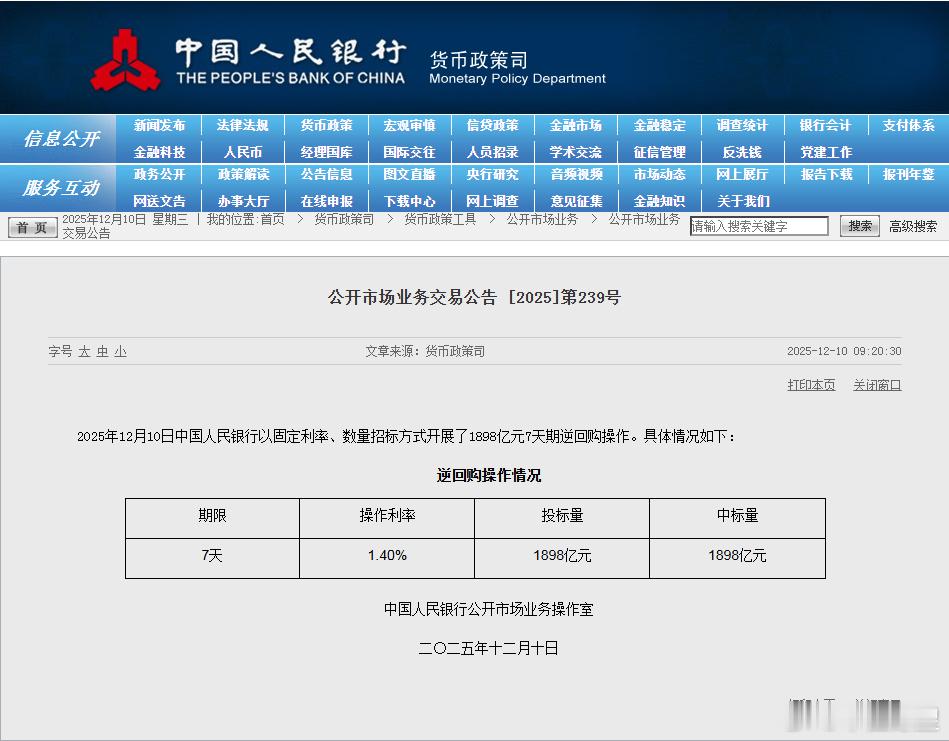This screenshot has width=949, height=741.
Task: Open the 调查统计 navigation item
Action: 742,126
